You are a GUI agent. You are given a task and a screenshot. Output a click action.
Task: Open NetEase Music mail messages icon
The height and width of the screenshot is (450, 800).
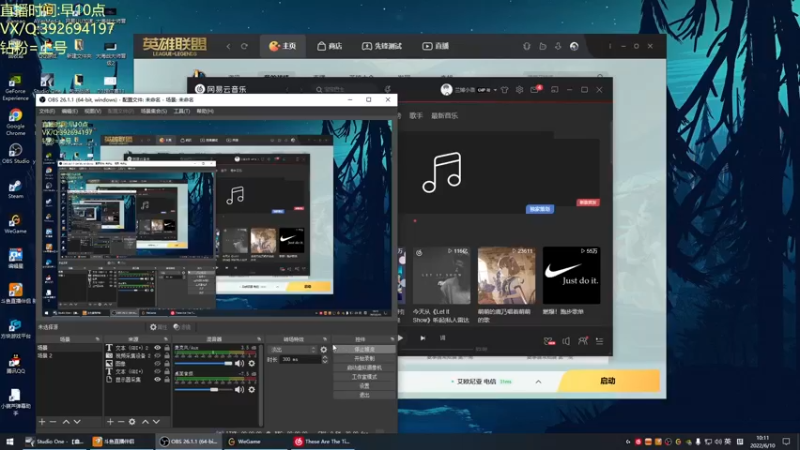click(535, 90)
